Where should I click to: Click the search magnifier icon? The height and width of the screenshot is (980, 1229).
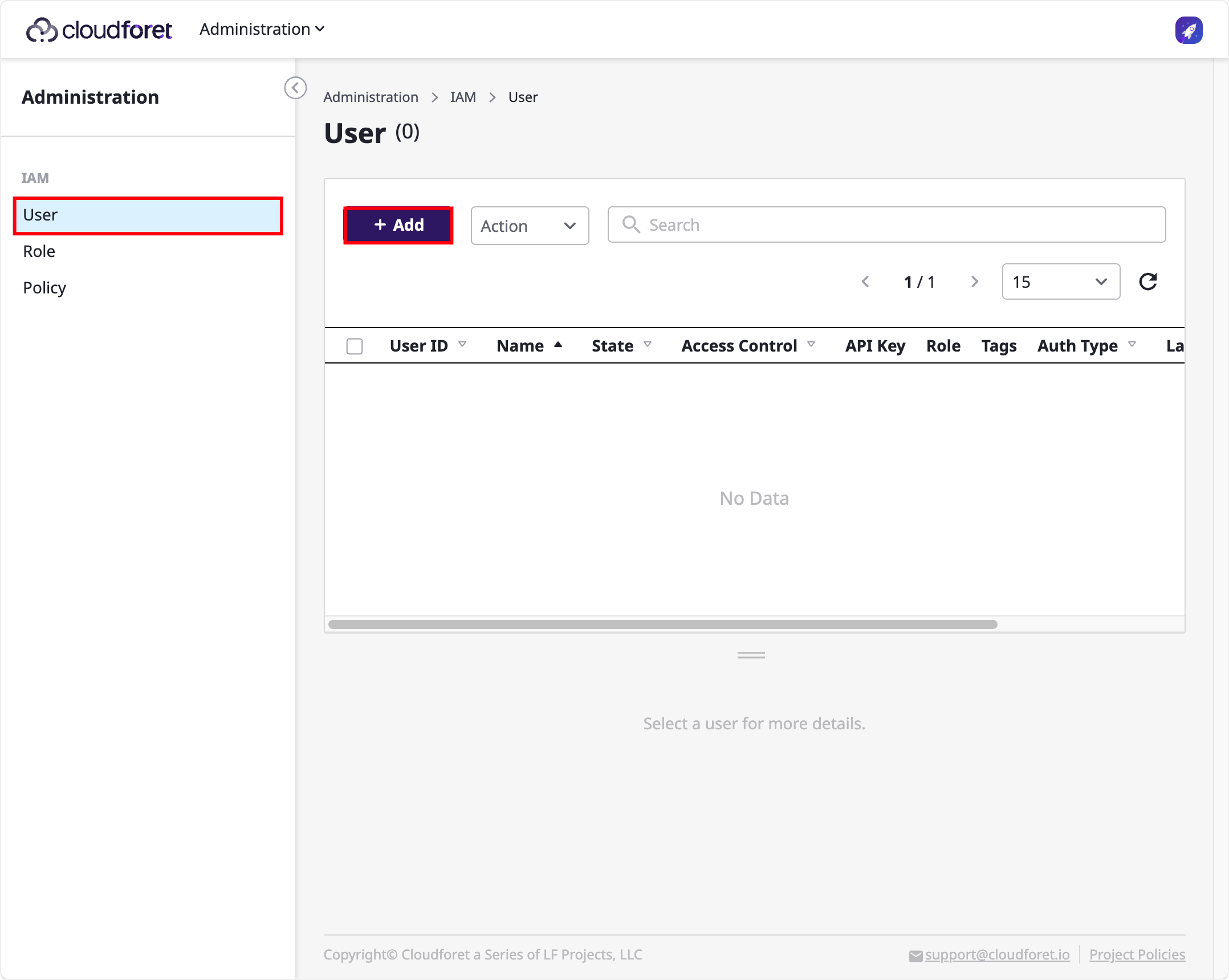(630, 224)
